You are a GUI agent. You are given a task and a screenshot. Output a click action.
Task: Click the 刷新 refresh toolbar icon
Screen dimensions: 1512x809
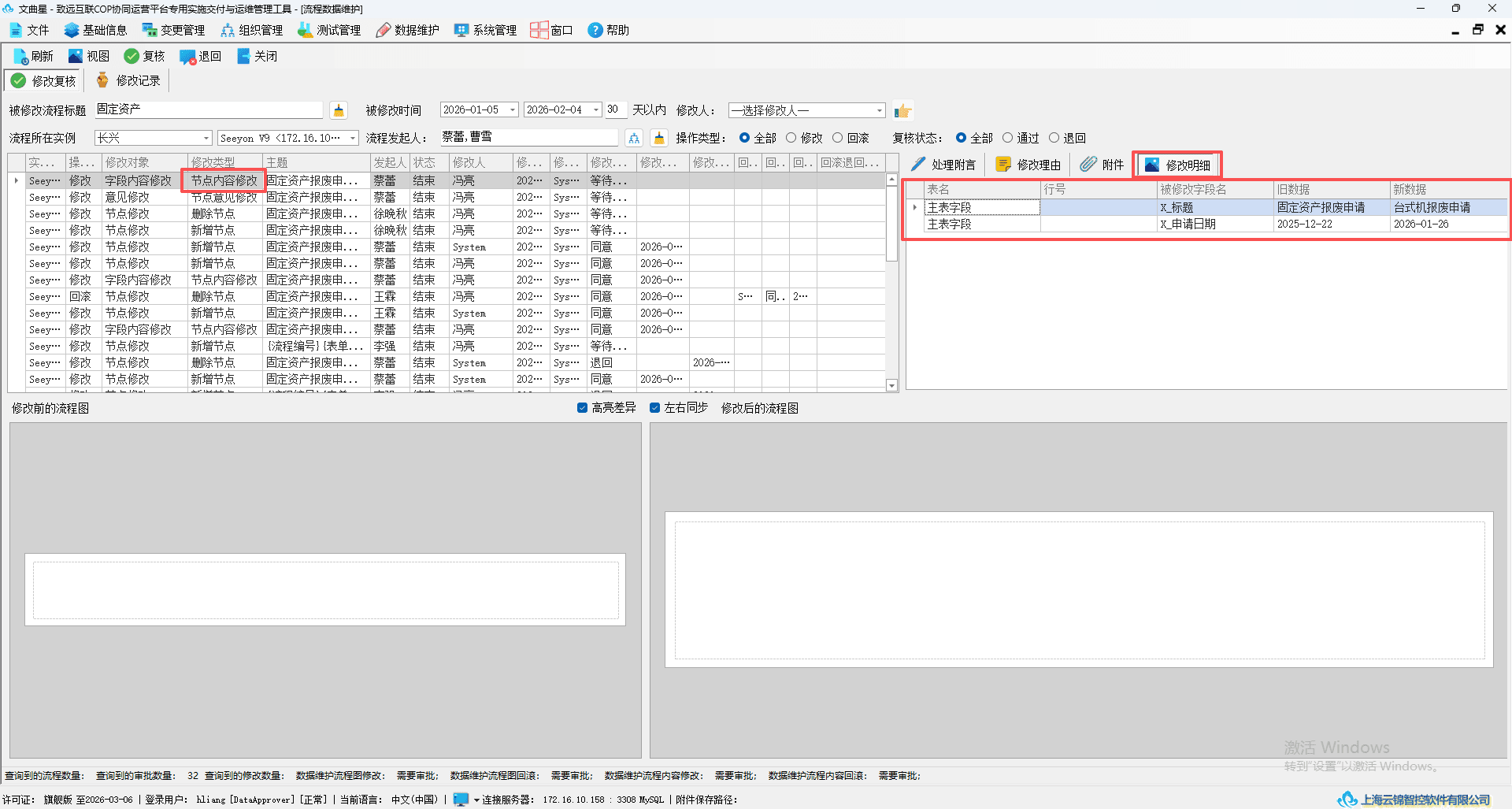click(20, 57)
